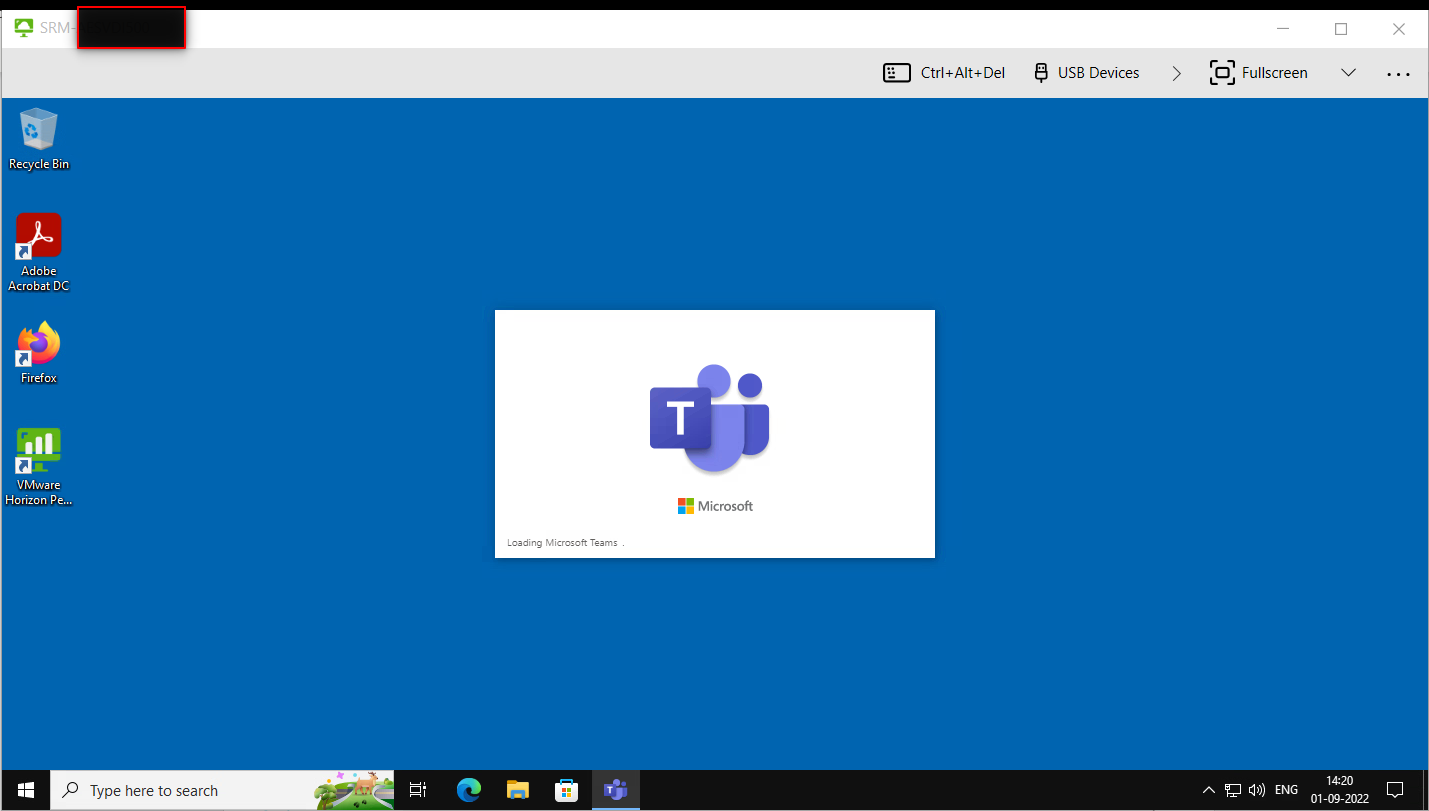Minimize the Horizon remote session window
The image size is (1429, 811).
click(1283, 29)
